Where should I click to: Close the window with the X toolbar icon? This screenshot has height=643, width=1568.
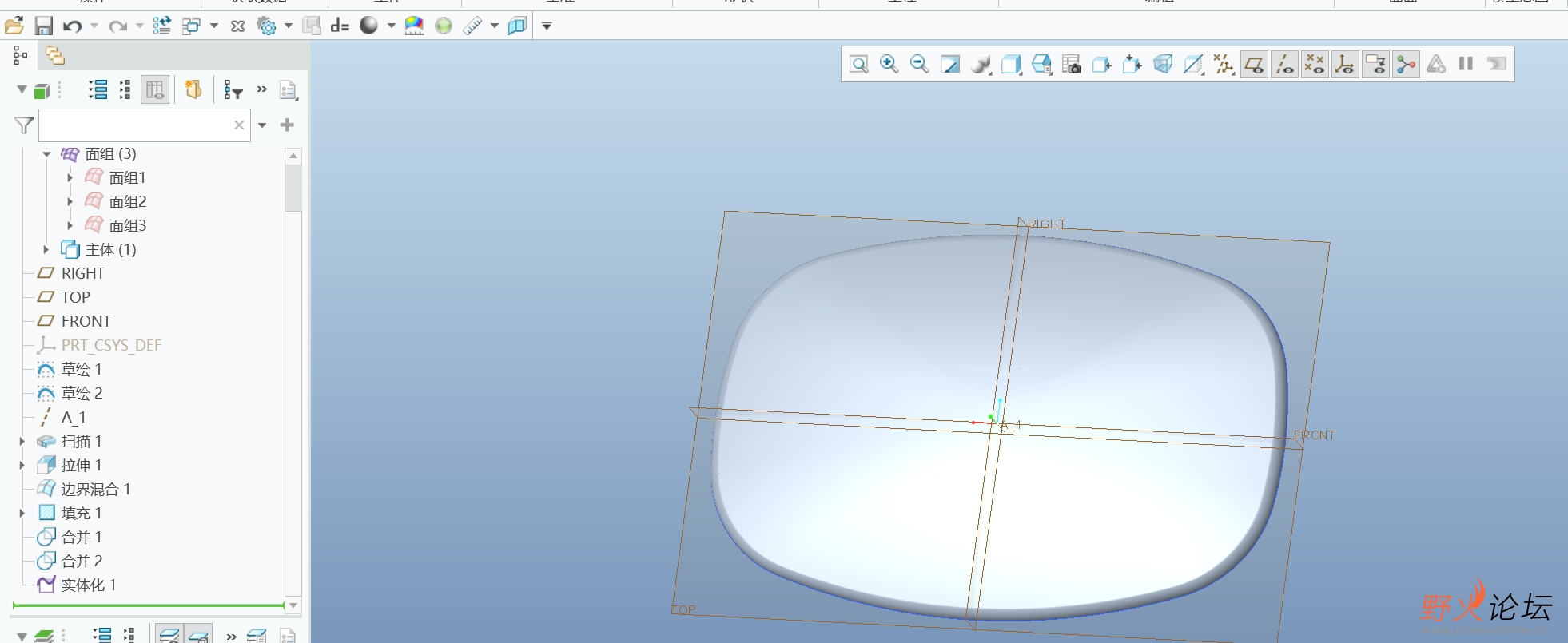point(237,26)
